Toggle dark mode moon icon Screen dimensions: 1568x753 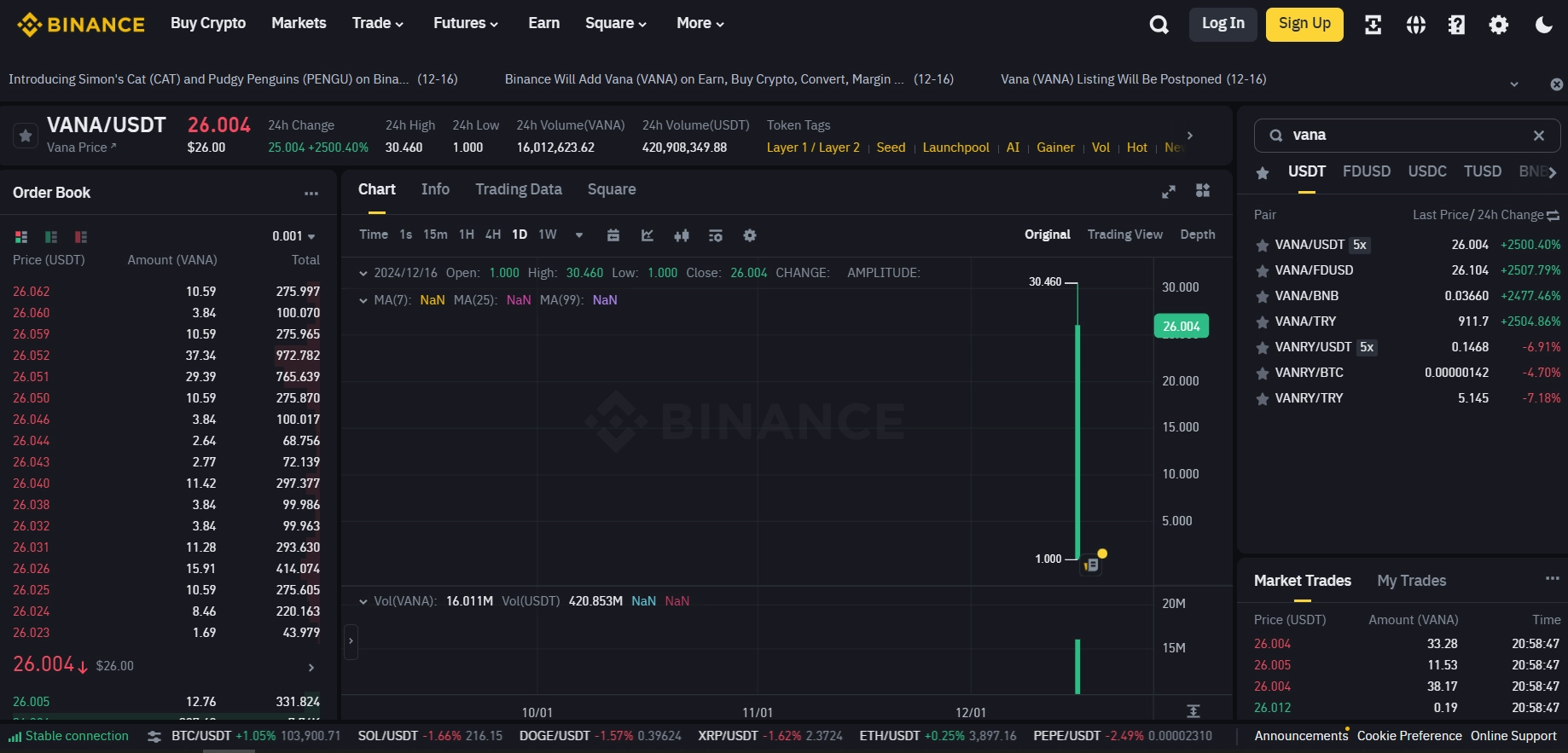[1544, 25]
